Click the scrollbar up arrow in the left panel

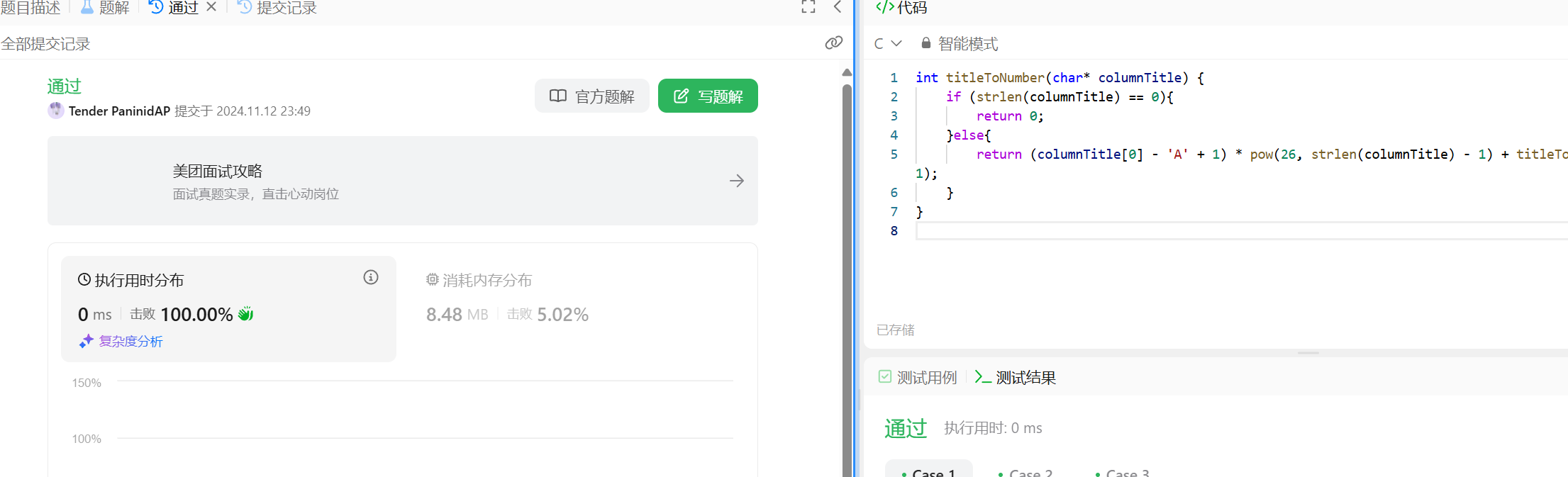pyautogui.click(x=847, y=72)
